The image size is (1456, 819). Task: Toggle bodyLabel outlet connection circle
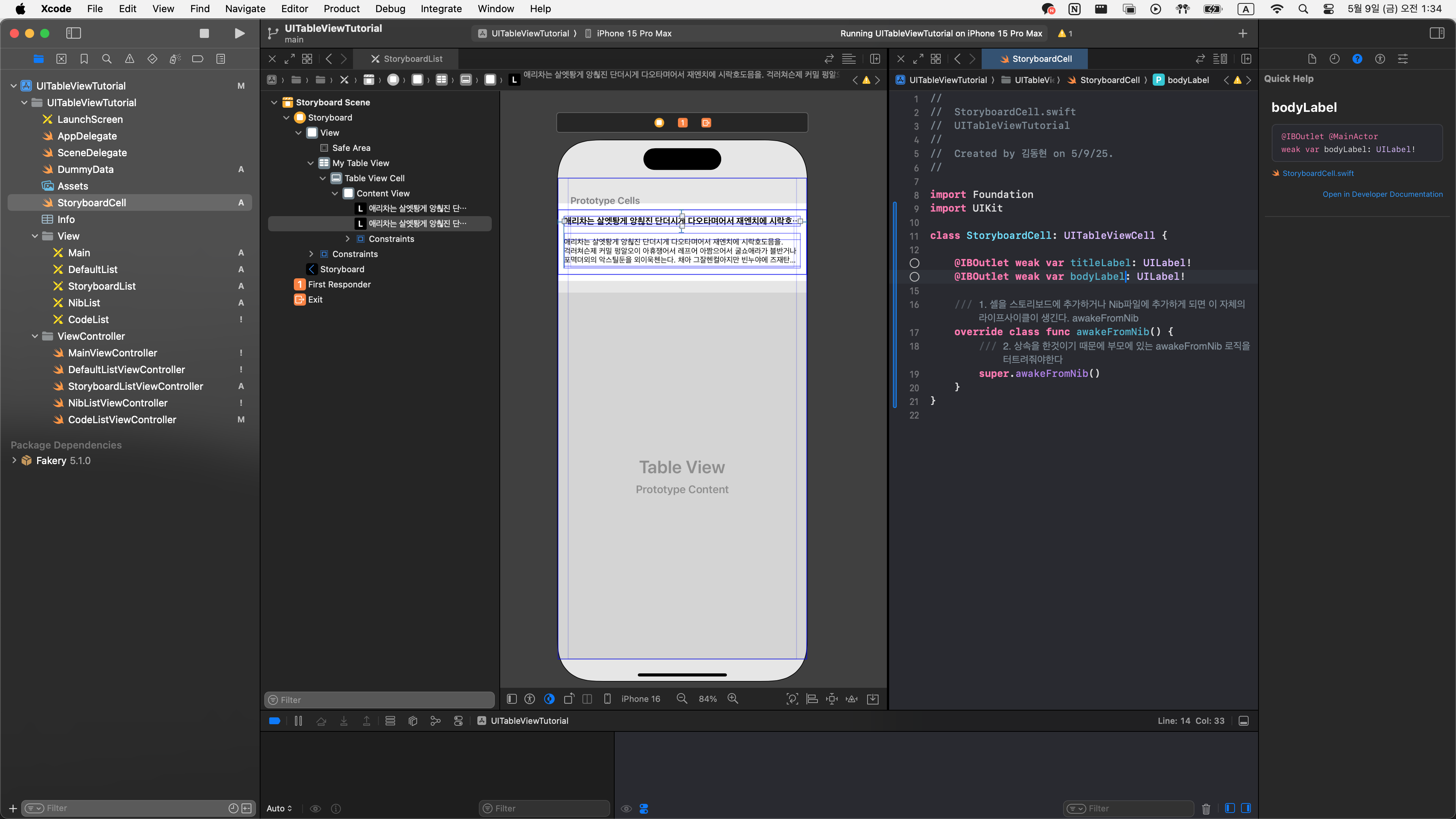coord(915,277)
